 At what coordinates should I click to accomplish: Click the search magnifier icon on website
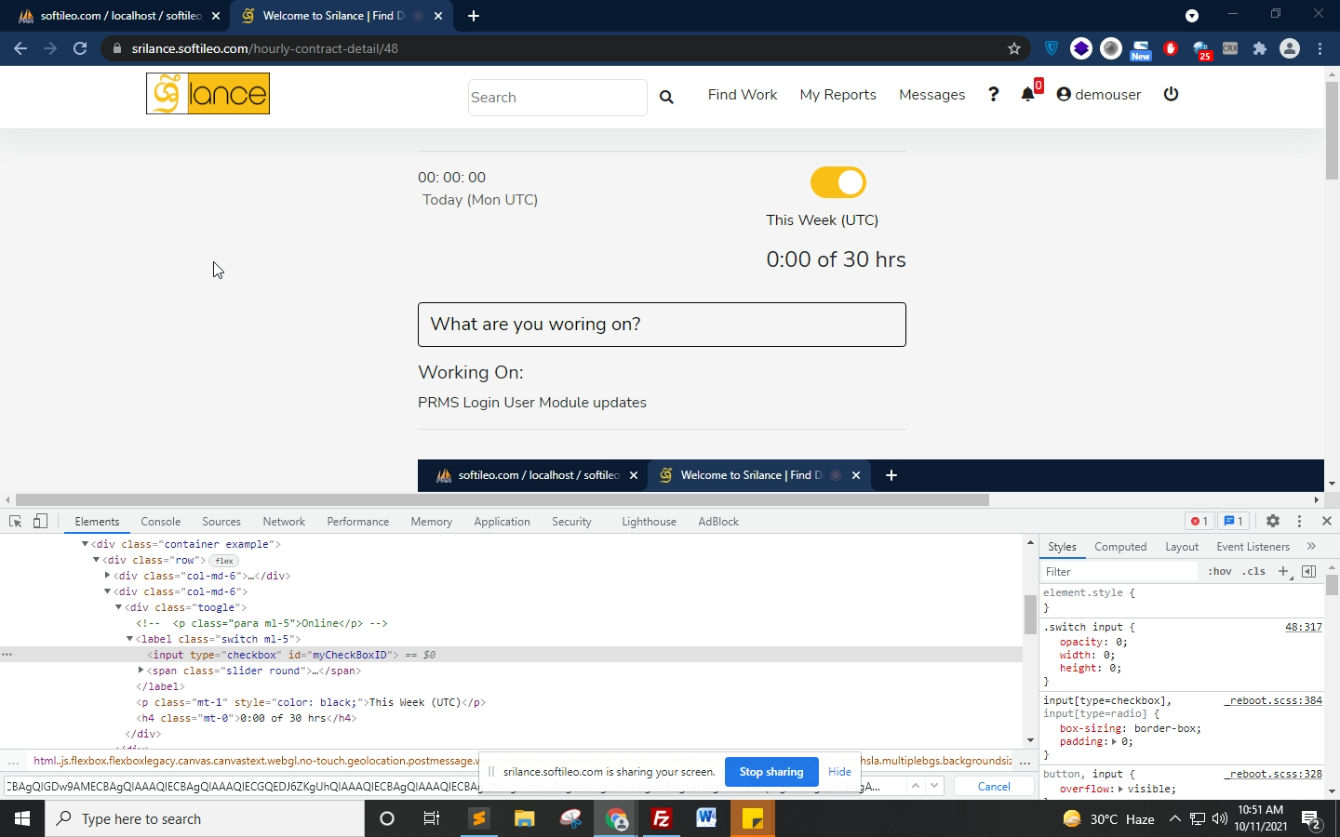pyautogui.click(x=666, y=97)
